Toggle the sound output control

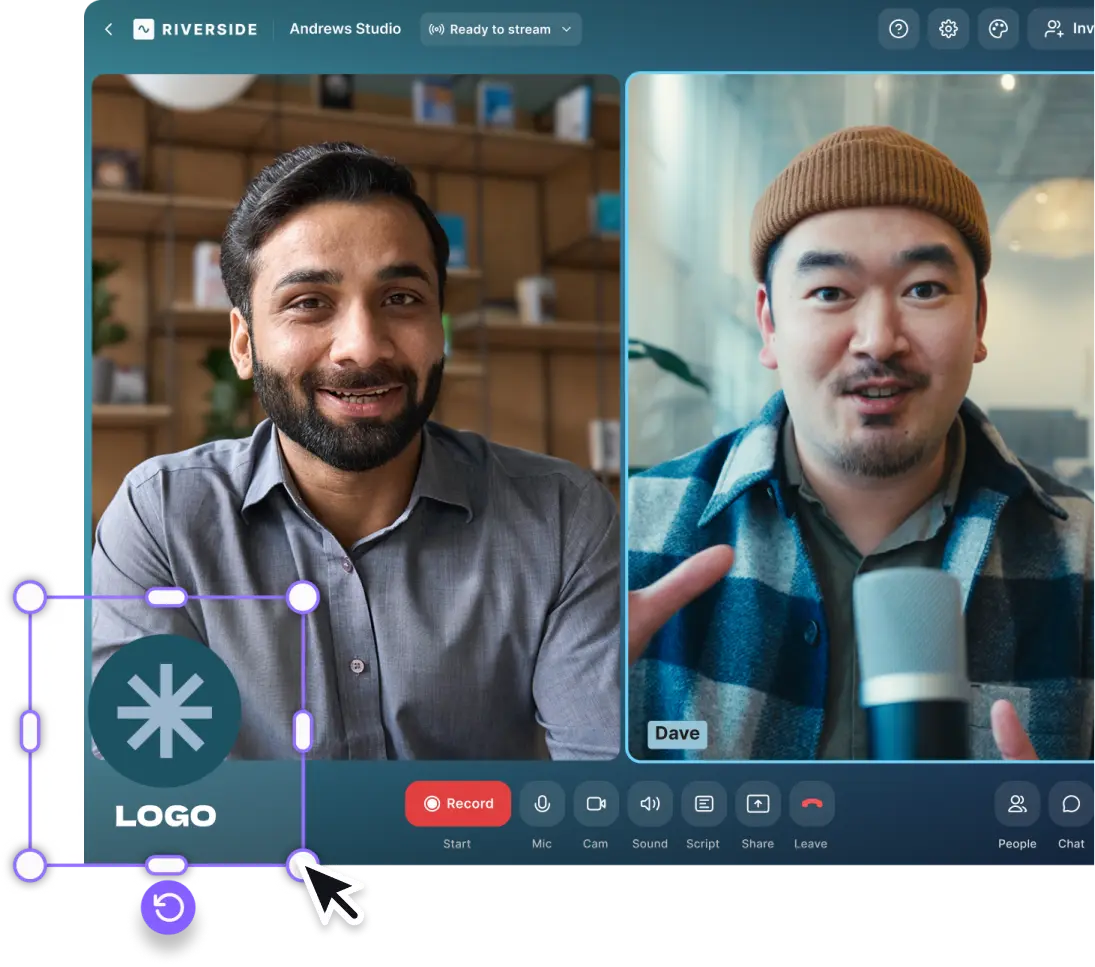[650, 803]
